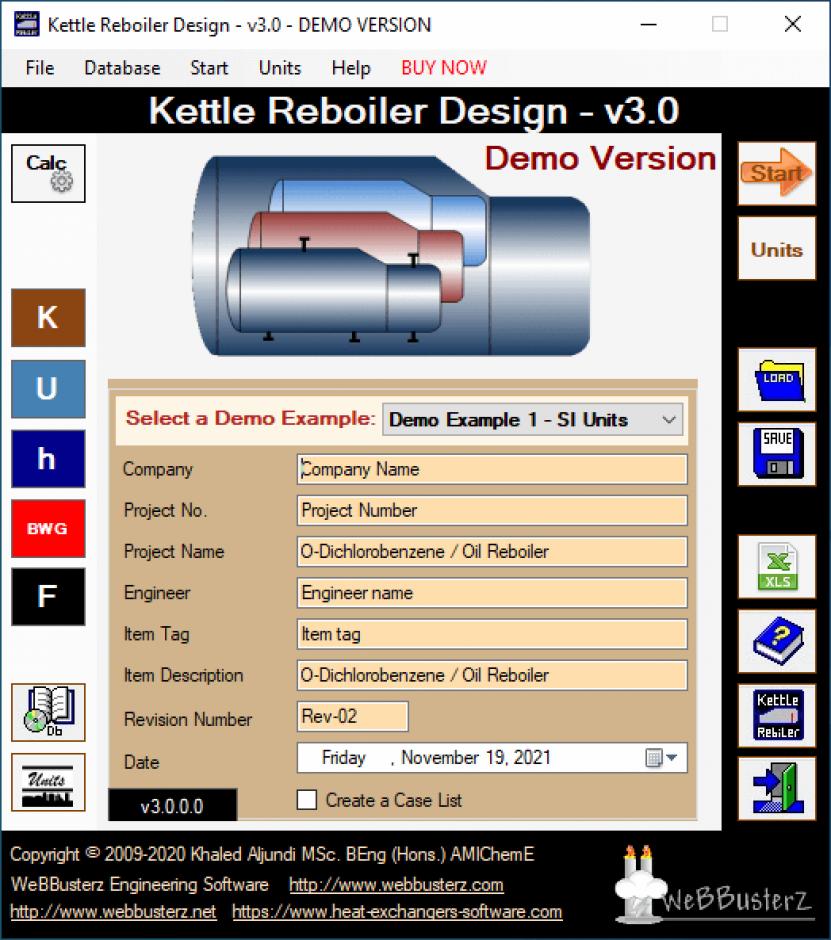This screenshot has height=940, width=831.
Task: Open the date picker calendar dropdown
Action: pyautogui.click(x=662, y=758)
